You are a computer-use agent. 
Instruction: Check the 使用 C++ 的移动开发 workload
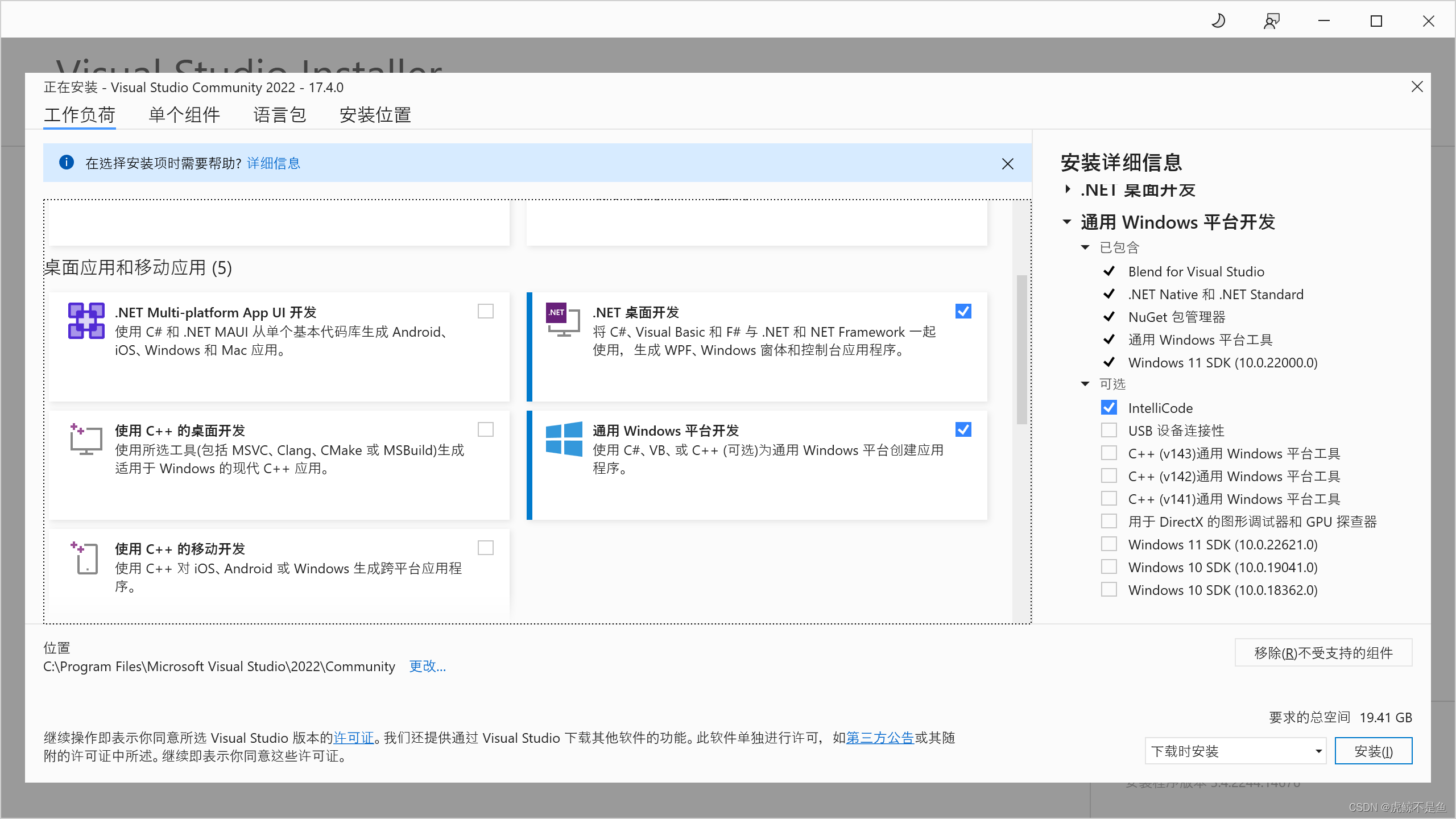485,548
